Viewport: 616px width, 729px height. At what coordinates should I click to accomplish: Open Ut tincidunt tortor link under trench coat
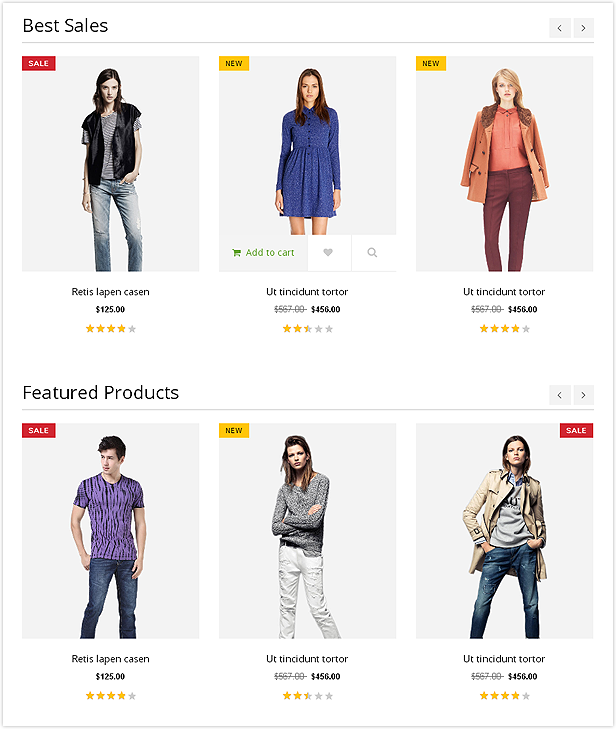tap(504, 659)
